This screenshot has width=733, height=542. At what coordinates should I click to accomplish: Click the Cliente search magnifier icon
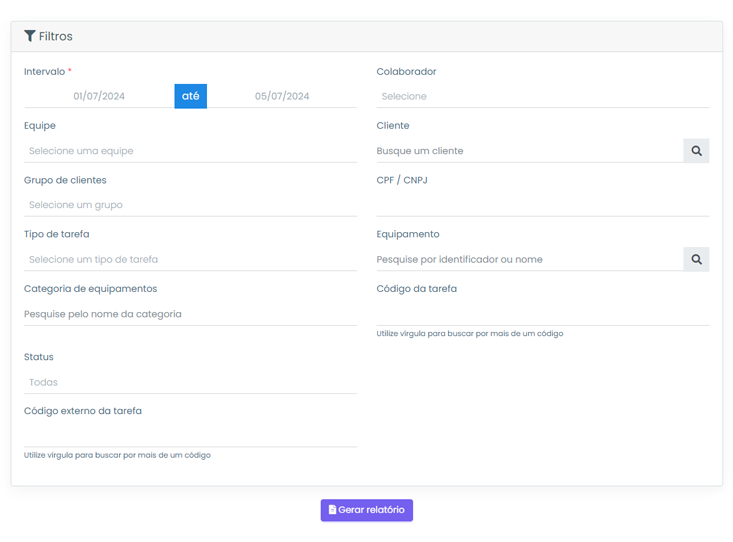click(x=696, y=151)
